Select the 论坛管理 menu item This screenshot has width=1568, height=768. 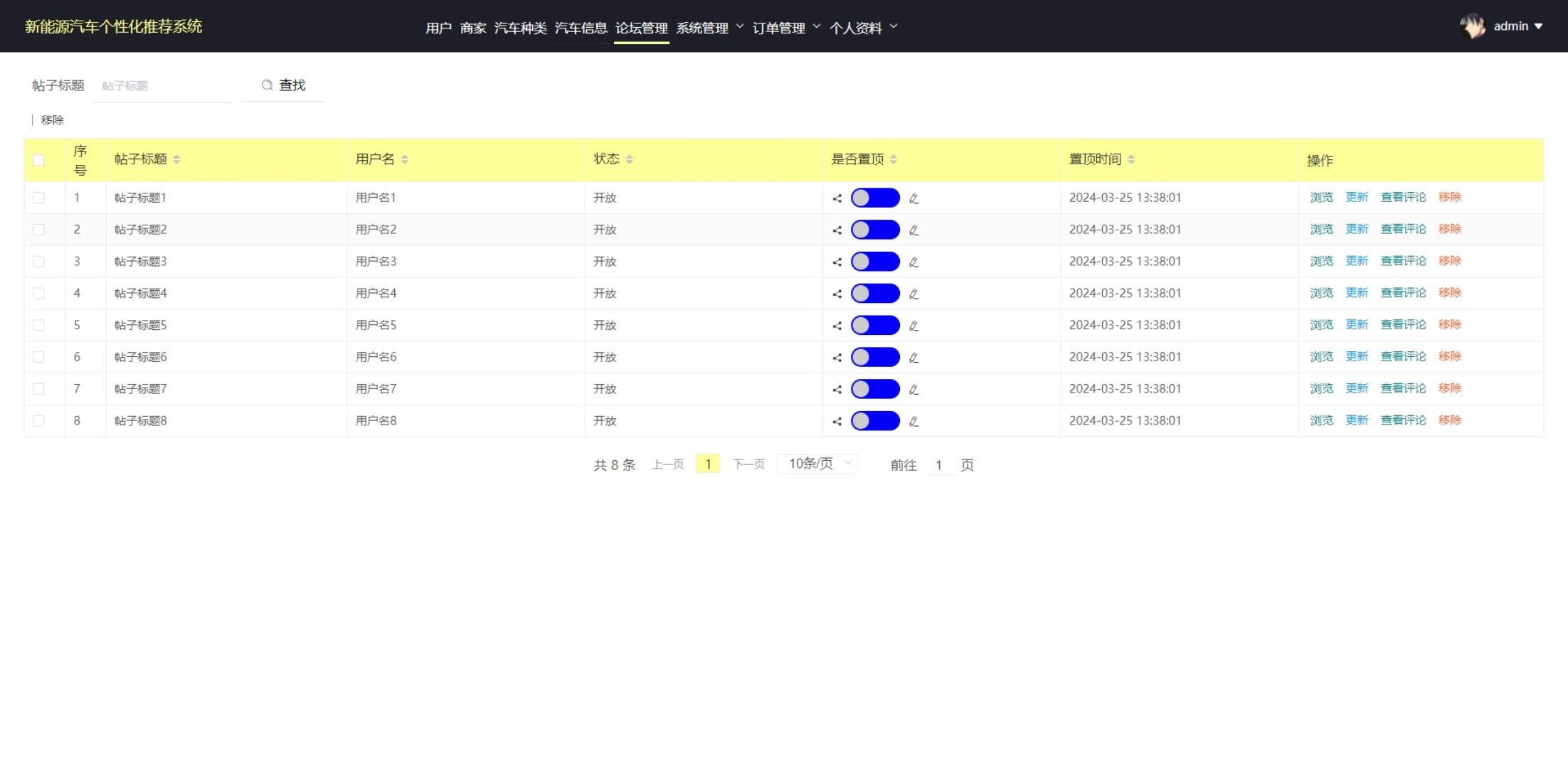[642, 28]
